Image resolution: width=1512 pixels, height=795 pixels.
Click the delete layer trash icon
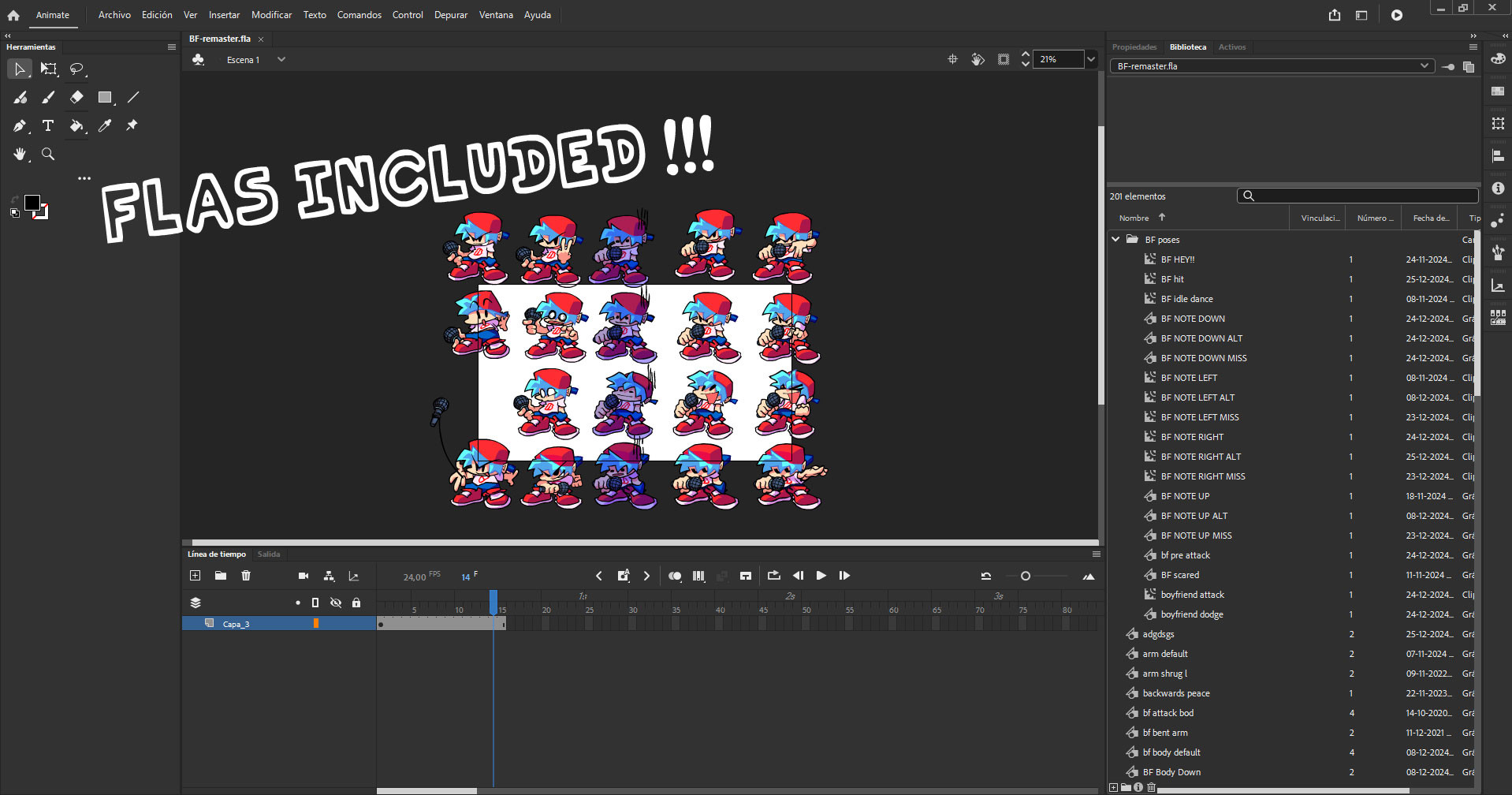click(x=246, y=576)
